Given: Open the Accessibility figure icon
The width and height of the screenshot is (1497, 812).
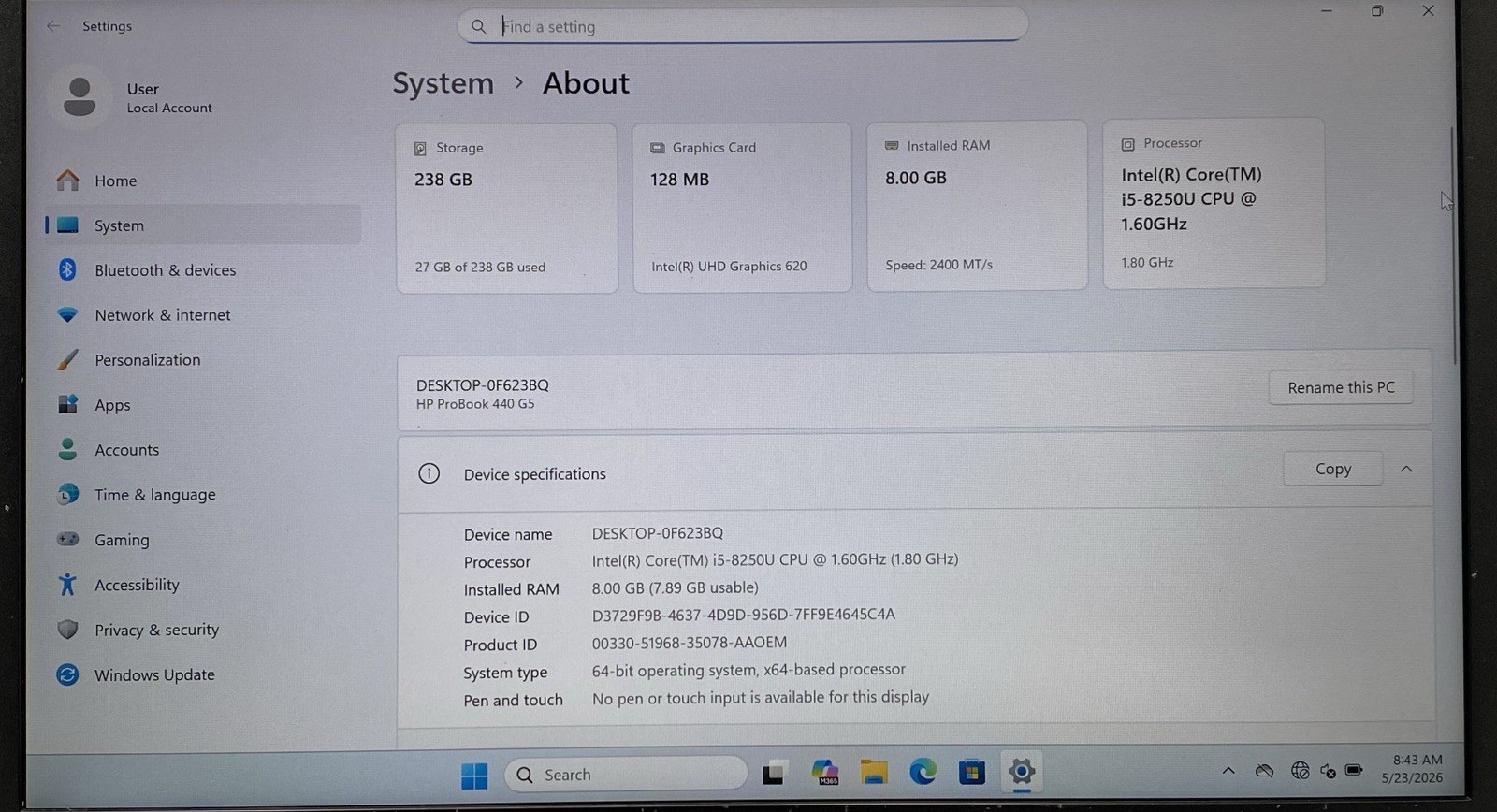Looking at the screenshot, I should click(67, 584).
